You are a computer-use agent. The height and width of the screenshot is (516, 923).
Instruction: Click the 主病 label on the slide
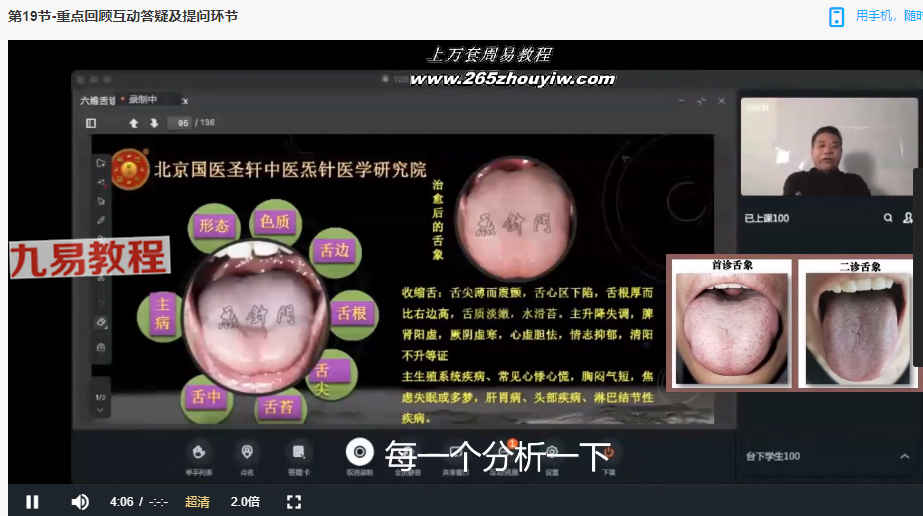click(x=162, y=313)
